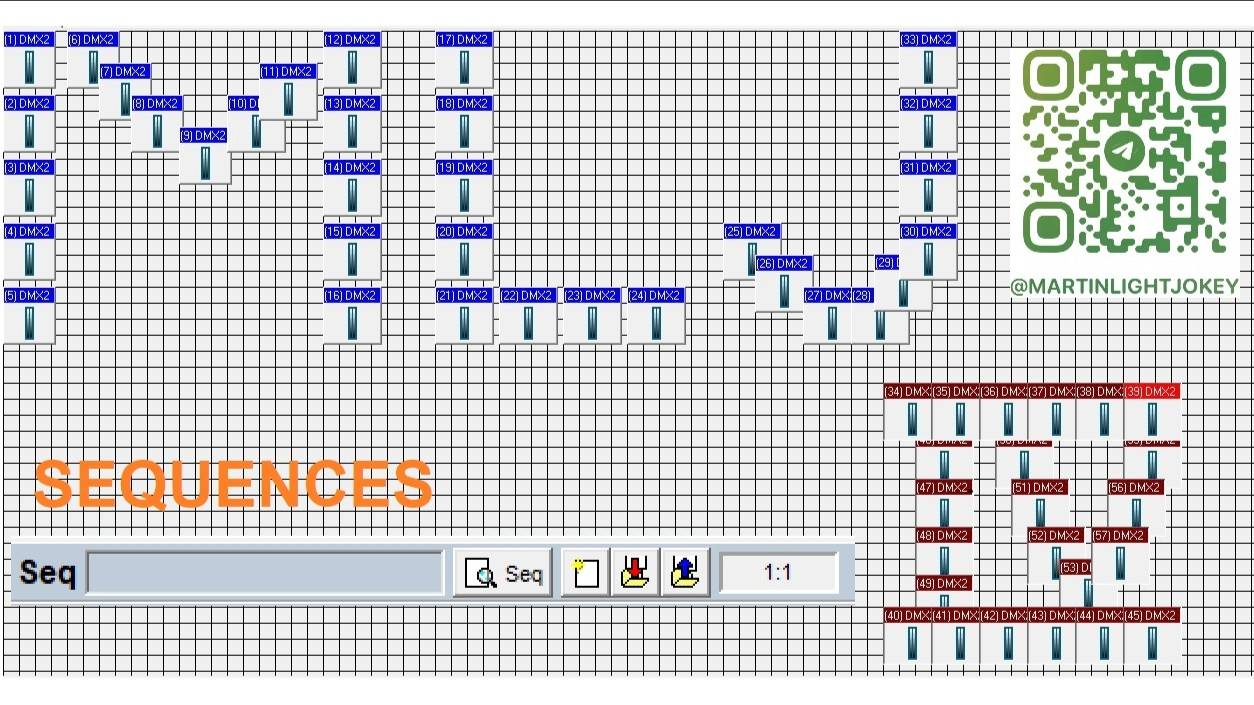Select fixture icon (12) DMX2
The width and height of the screenshot is (1254, 705).
pos(352,60)
